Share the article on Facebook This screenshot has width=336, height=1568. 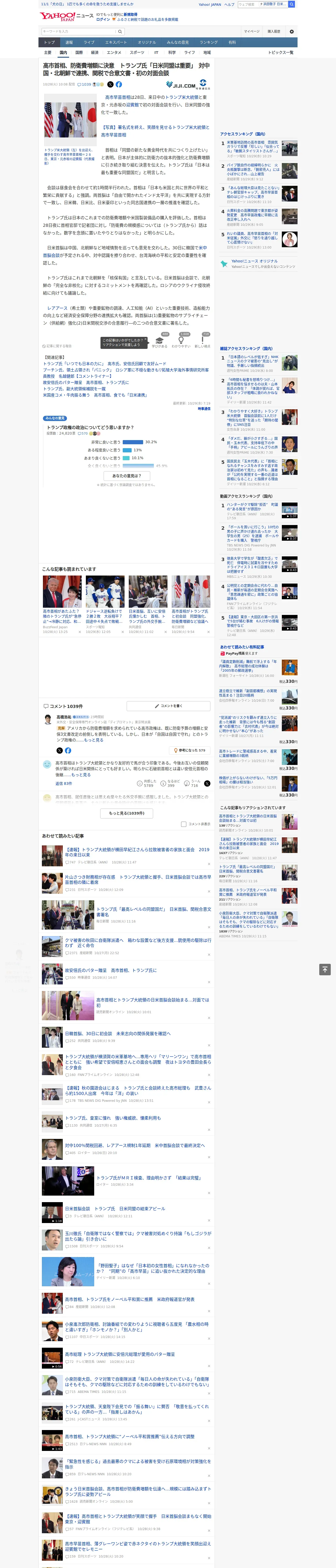click(119, 85)
